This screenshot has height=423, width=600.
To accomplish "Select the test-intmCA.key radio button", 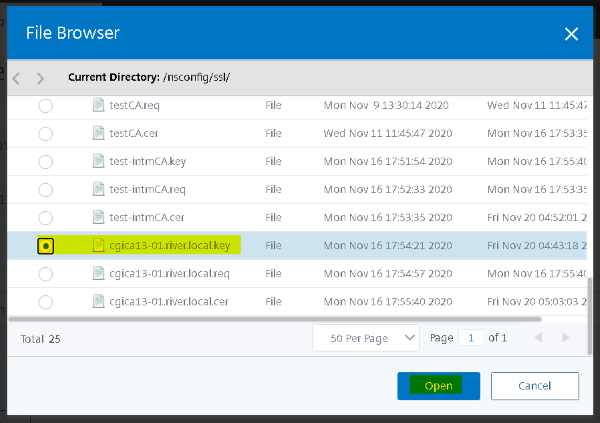I will (x=46, y=162).
